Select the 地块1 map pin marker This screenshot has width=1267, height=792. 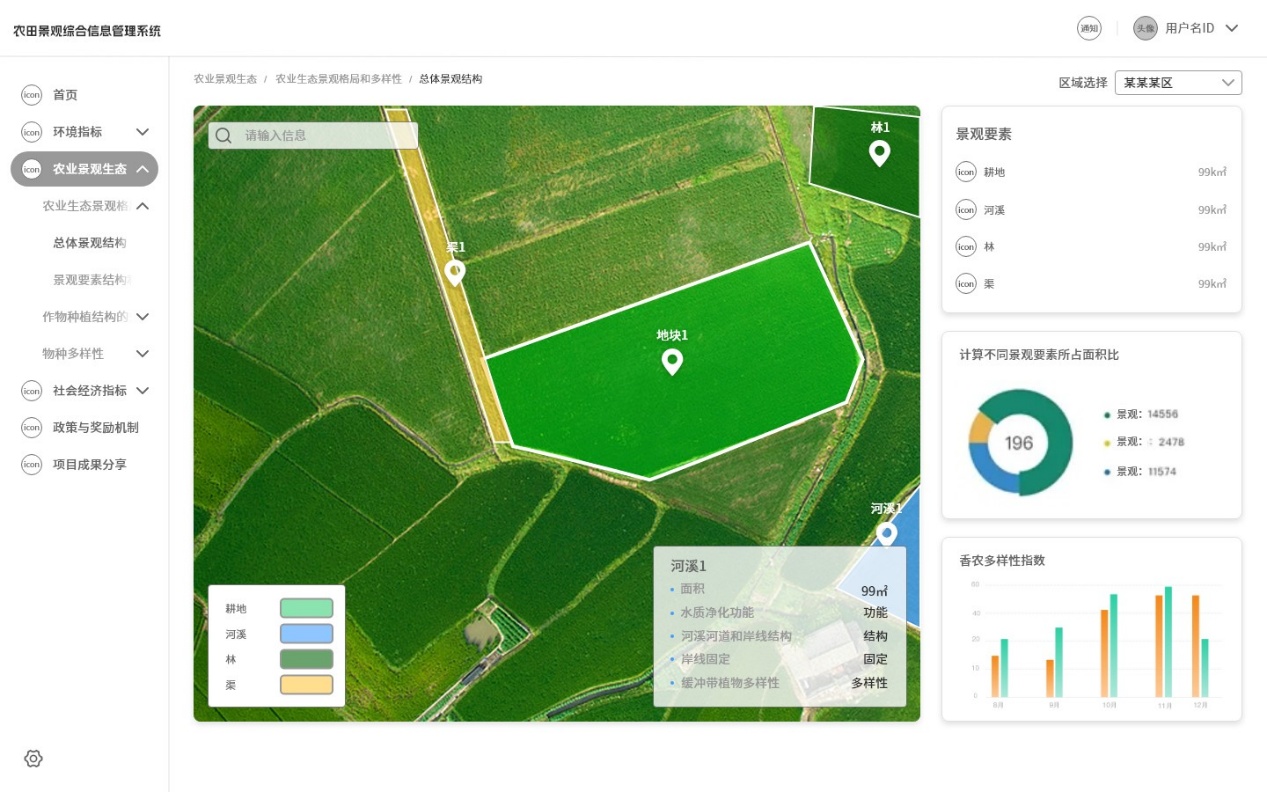click(672, 362)
